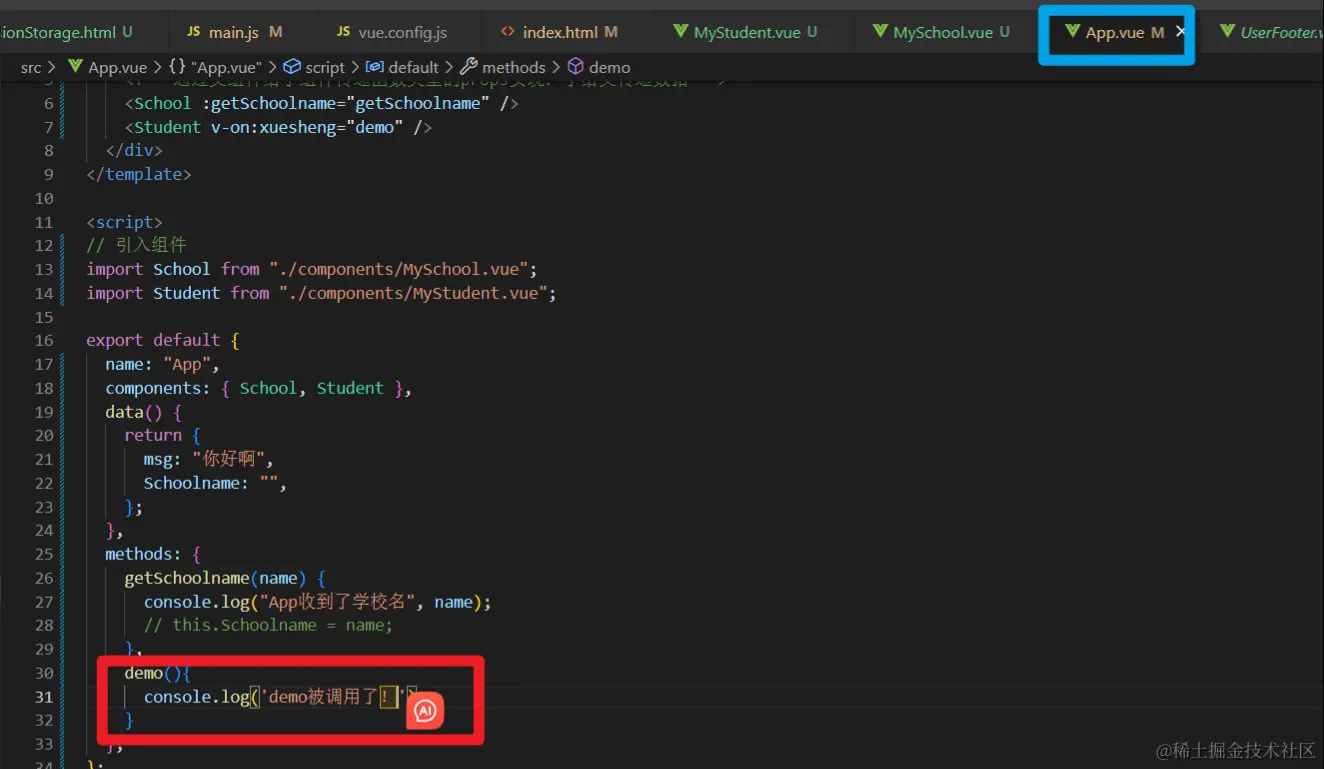Click the JS icon on the main.js tab
Screen dimensions: 1324x769
193,32
